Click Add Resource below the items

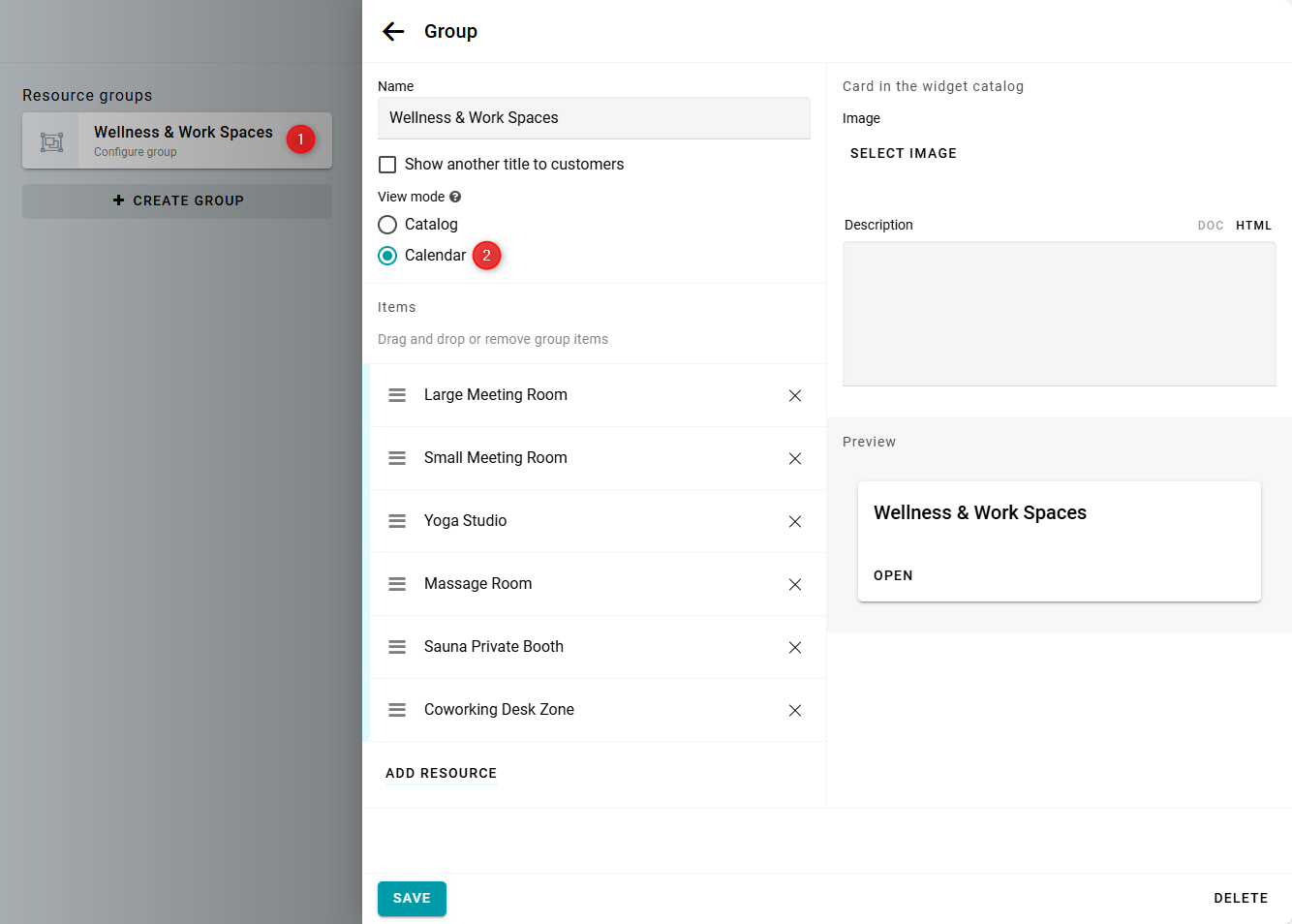(x=441, y=773)
